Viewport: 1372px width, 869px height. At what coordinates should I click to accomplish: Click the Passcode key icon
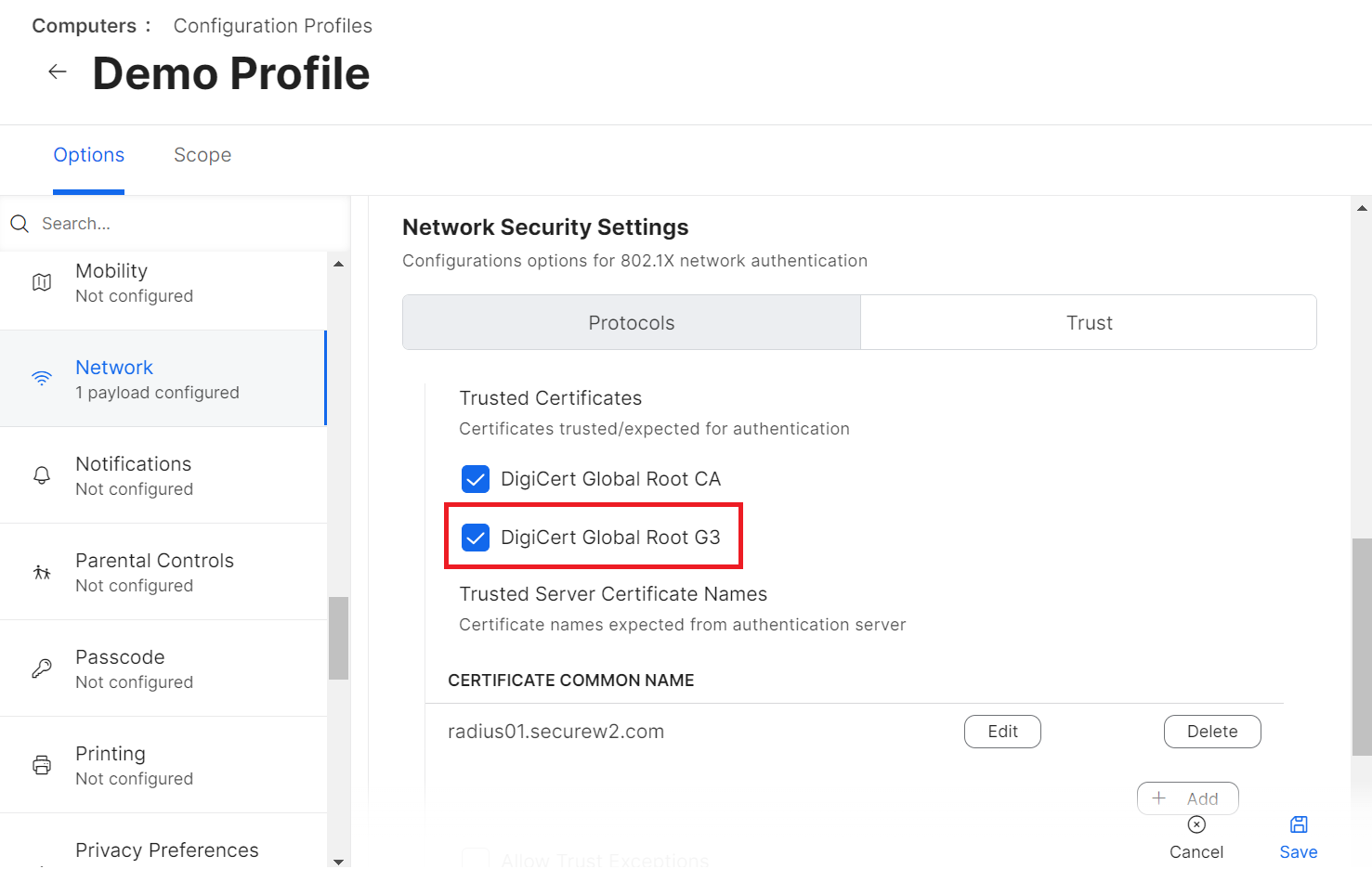pyautogui.click(x=42, y=668)
